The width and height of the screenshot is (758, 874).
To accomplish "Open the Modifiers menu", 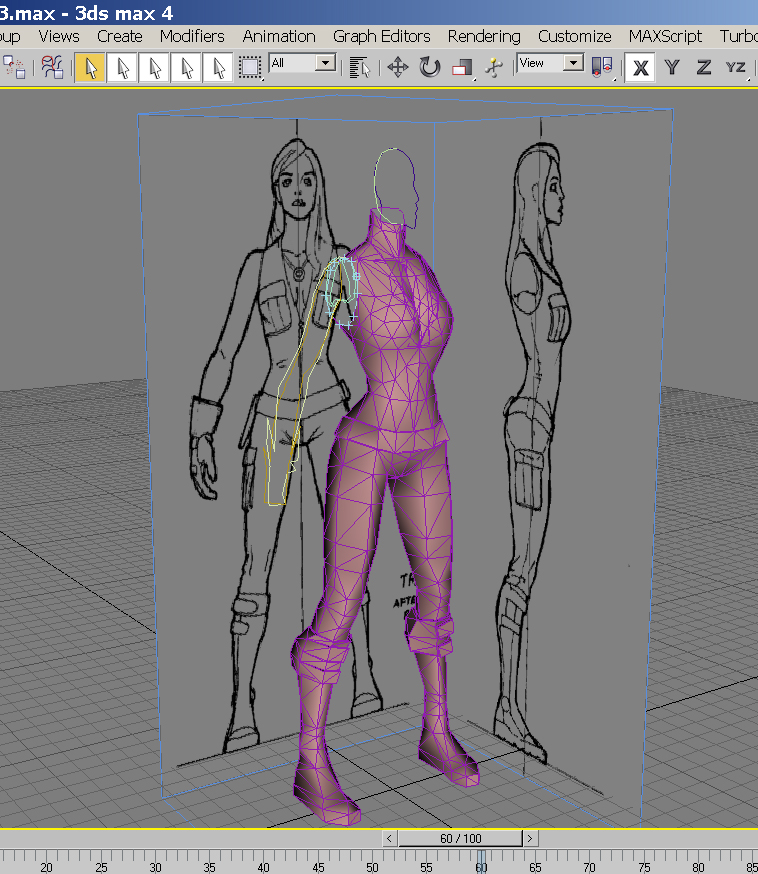I will point(192,36).
